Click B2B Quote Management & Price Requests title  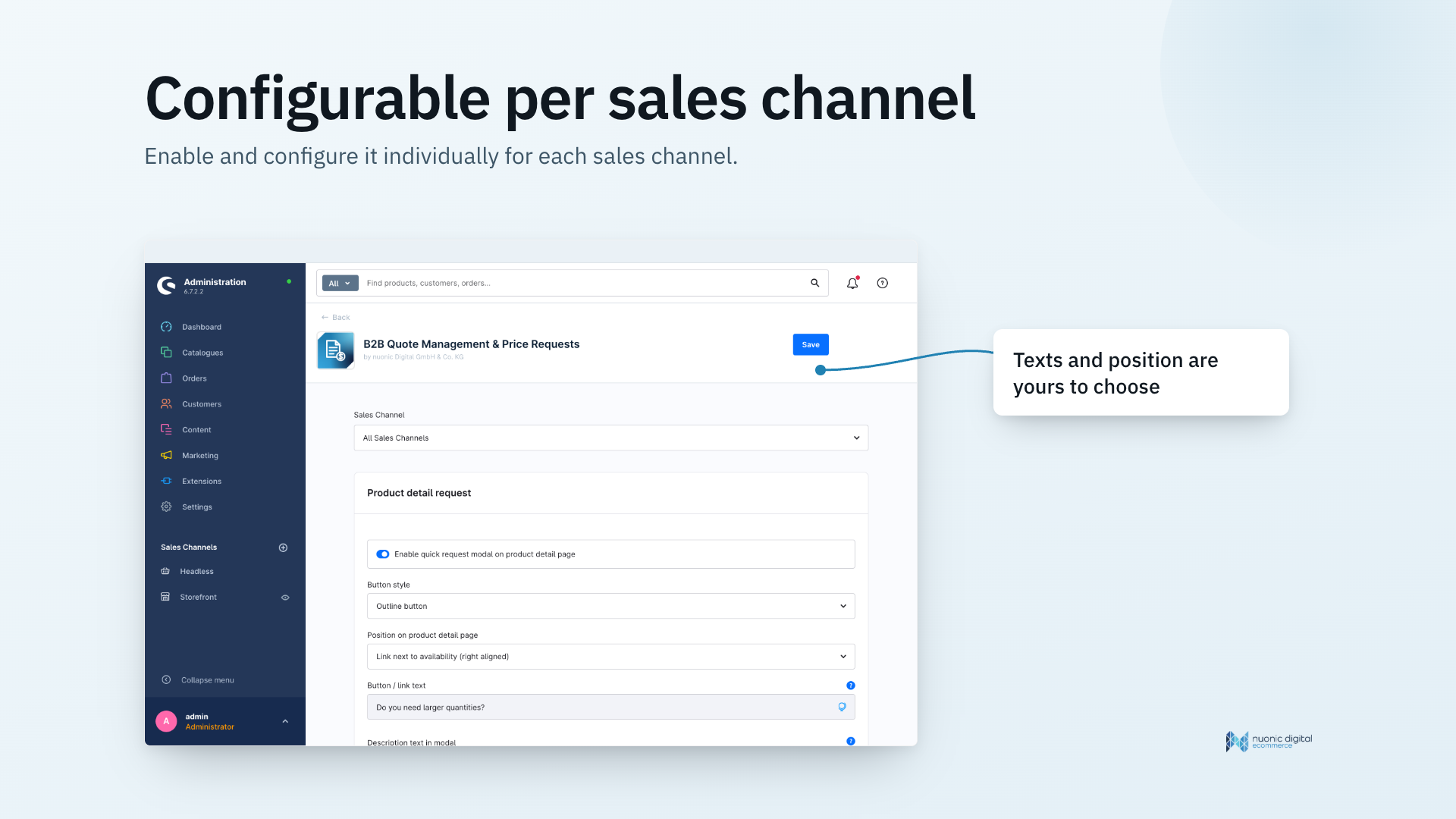click(x=472, y=344)
